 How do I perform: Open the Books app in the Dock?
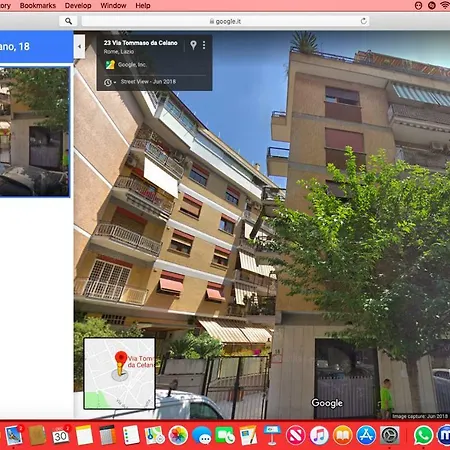pos(343,435)
